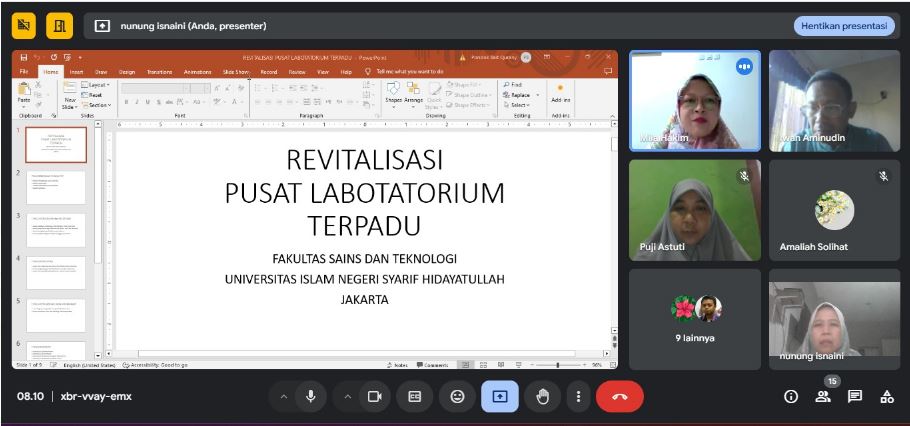Mute the microphone in the call bar
This screenshot has width=910, height=426.
pos(310,396)
